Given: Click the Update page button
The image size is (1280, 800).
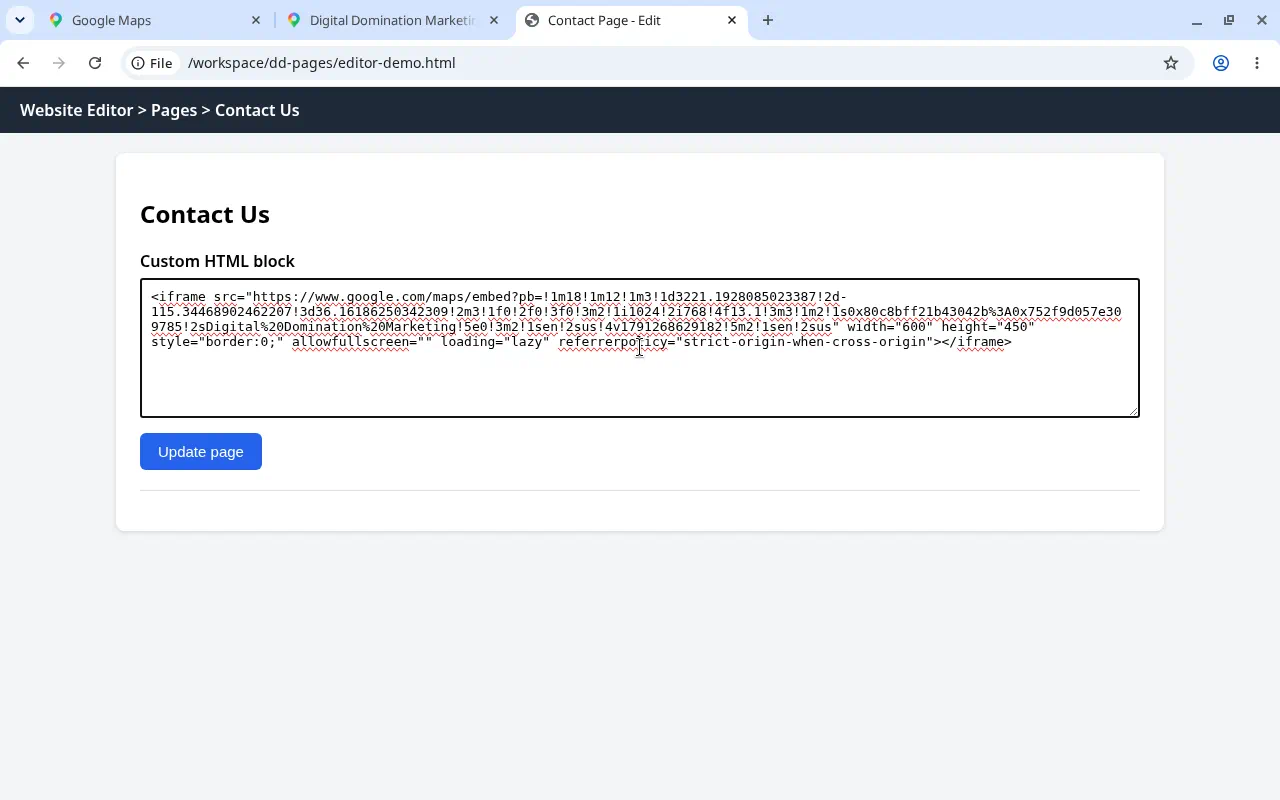Looking at the screenshot, I should pyautogui.click(x=201, y=451).
